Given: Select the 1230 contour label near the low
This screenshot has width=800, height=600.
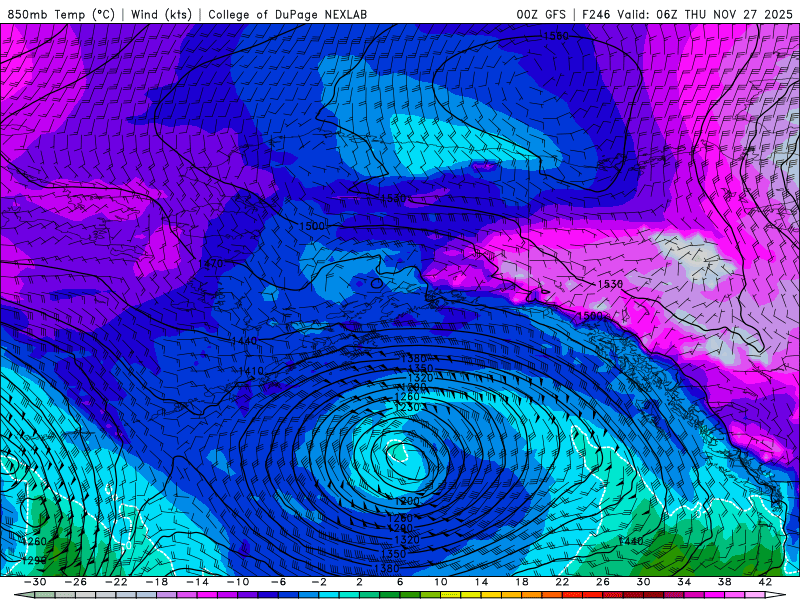Looking at the screenshot, I should [407, 407].
